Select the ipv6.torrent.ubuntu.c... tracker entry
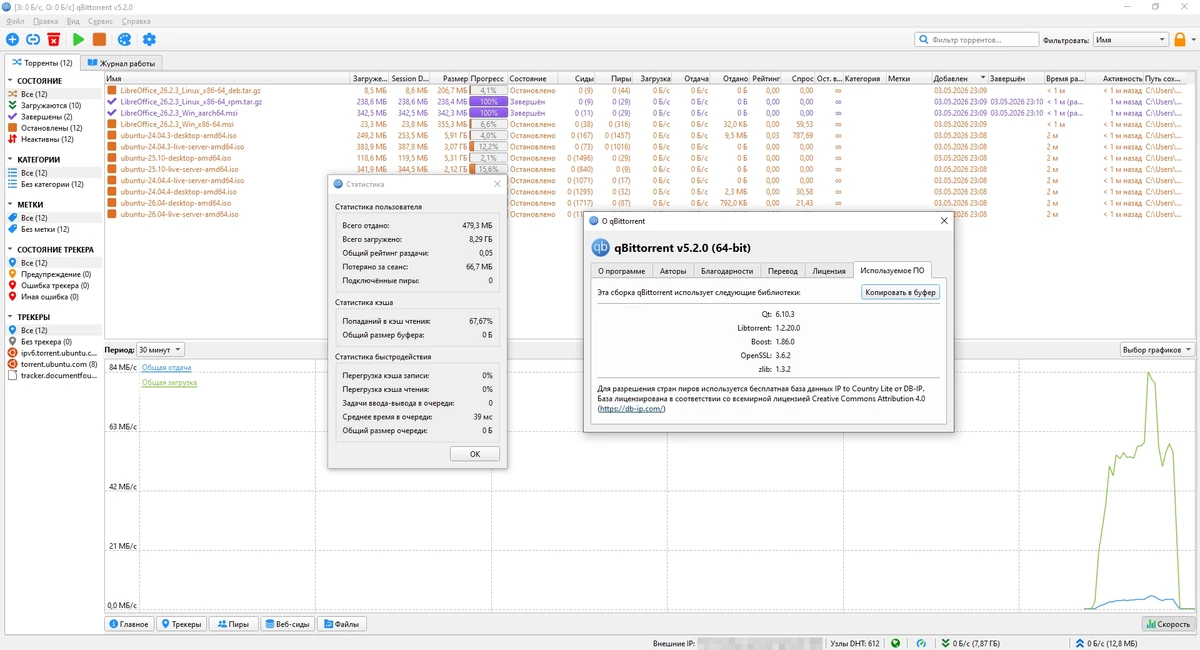 point(52,353)
